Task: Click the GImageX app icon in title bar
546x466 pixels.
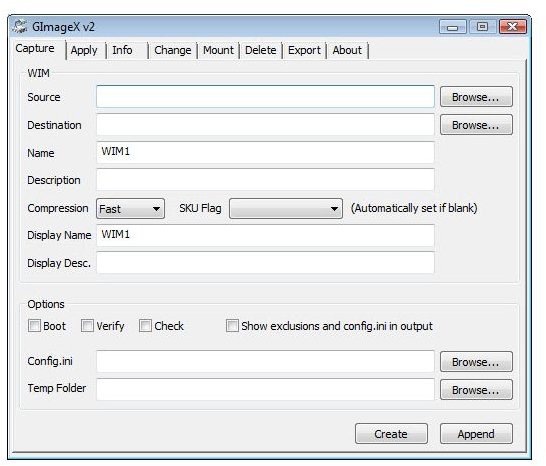Action: point(20,27)
